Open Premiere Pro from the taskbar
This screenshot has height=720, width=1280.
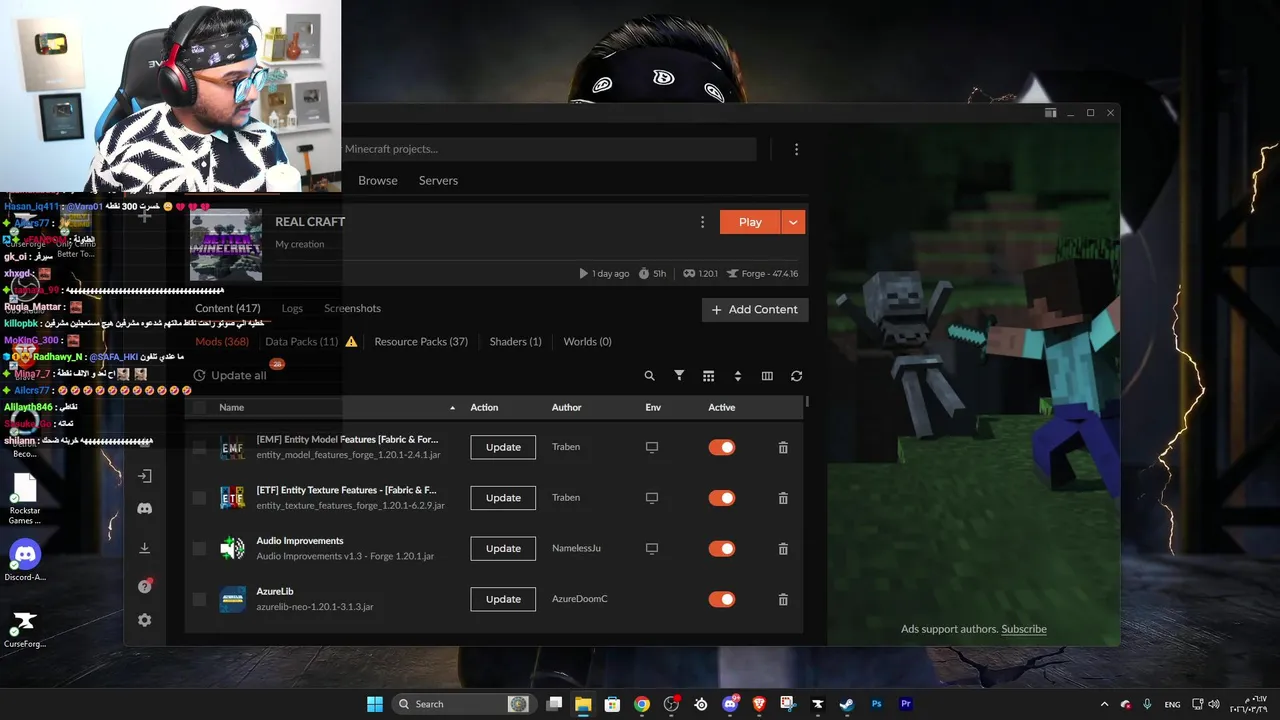[x=905, y=704]
